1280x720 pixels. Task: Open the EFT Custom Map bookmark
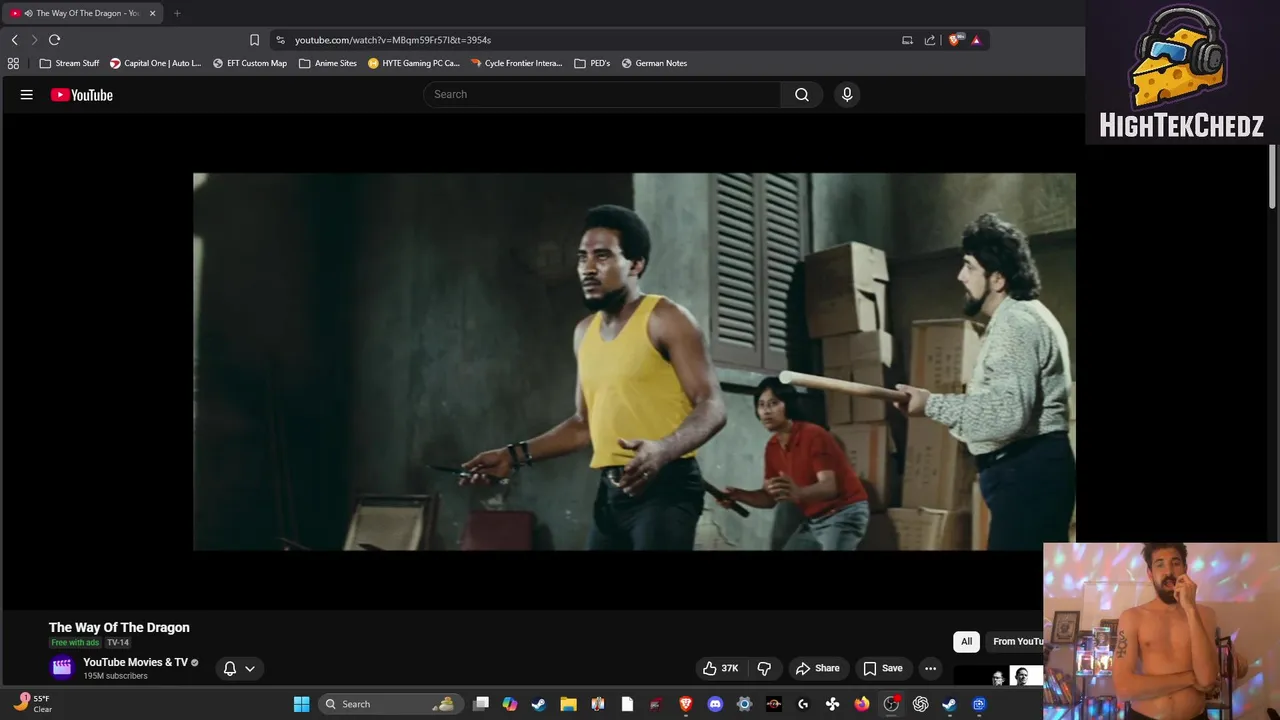250,63
